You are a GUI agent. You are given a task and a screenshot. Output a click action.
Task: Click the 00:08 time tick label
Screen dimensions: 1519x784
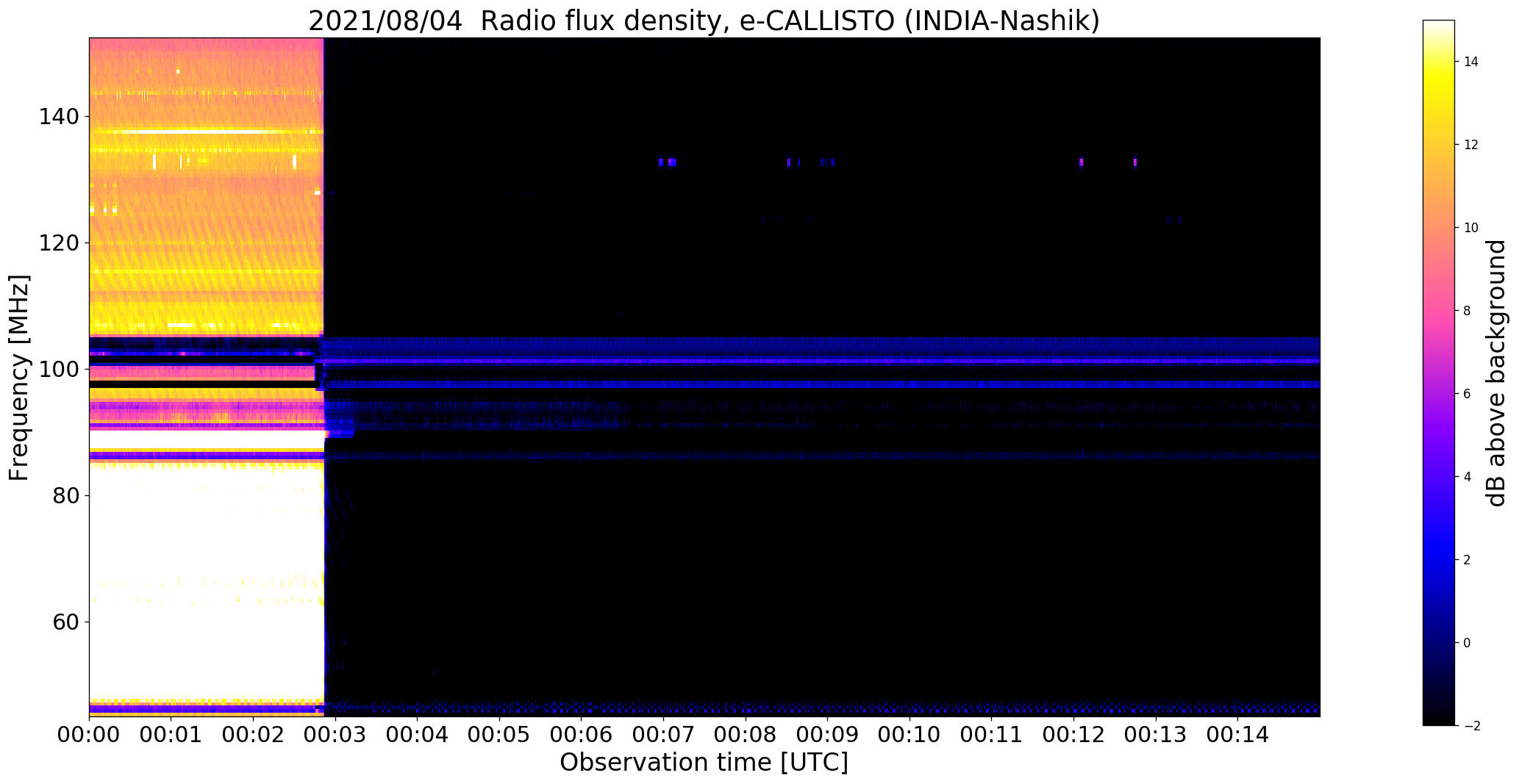click(x=746, y=734)
